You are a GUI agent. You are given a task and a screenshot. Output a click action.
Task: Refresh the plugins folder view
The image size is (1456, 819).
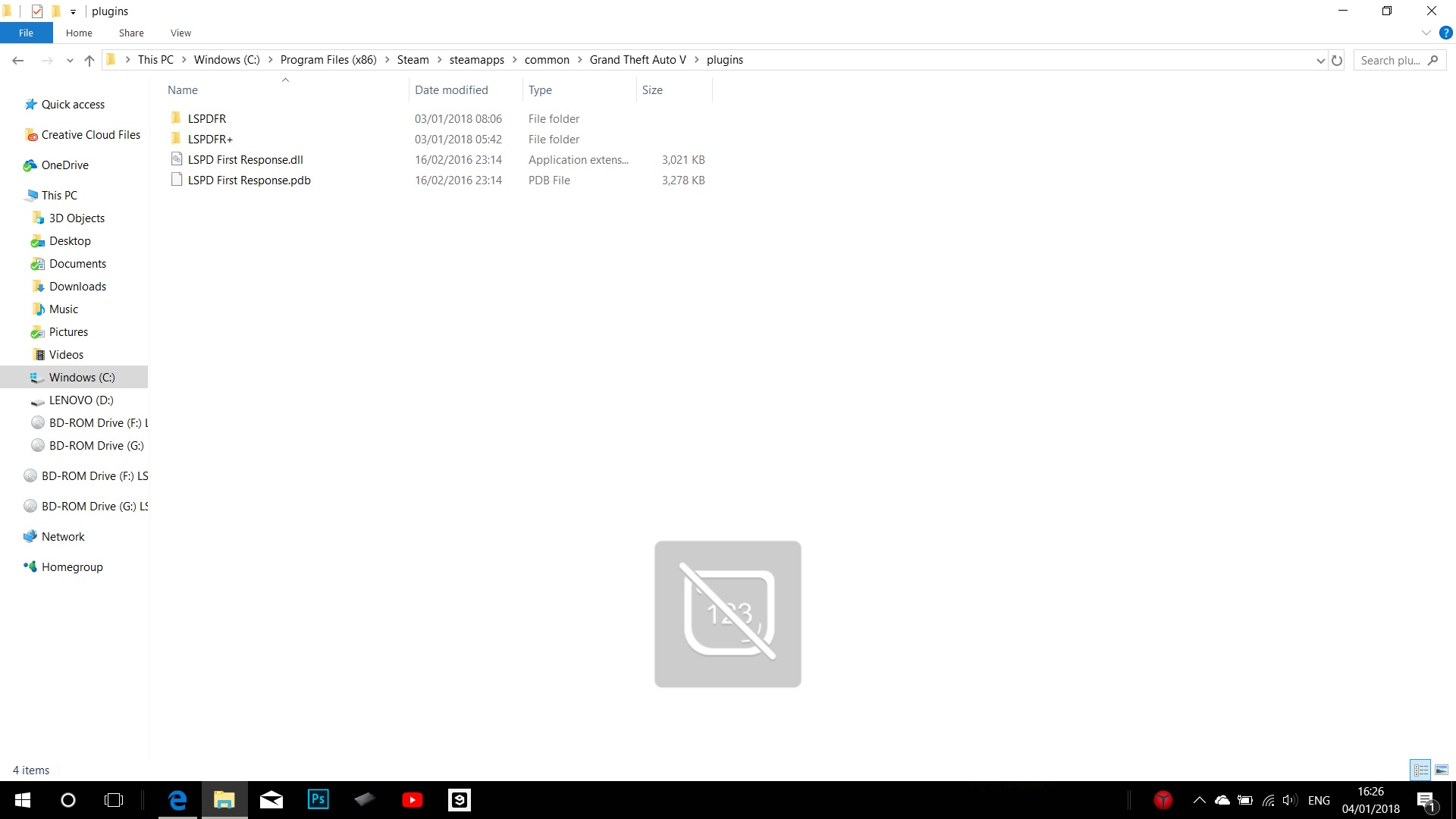point(1337,60)
